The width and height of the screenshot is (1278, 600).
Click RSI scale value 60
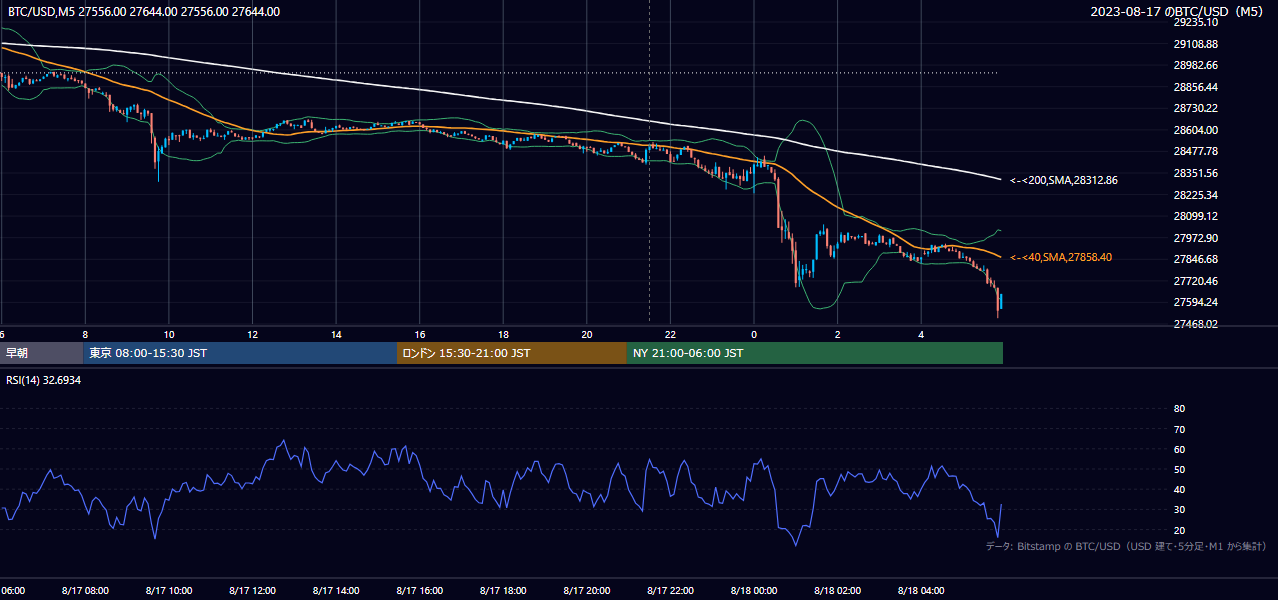pos(1179,449)
